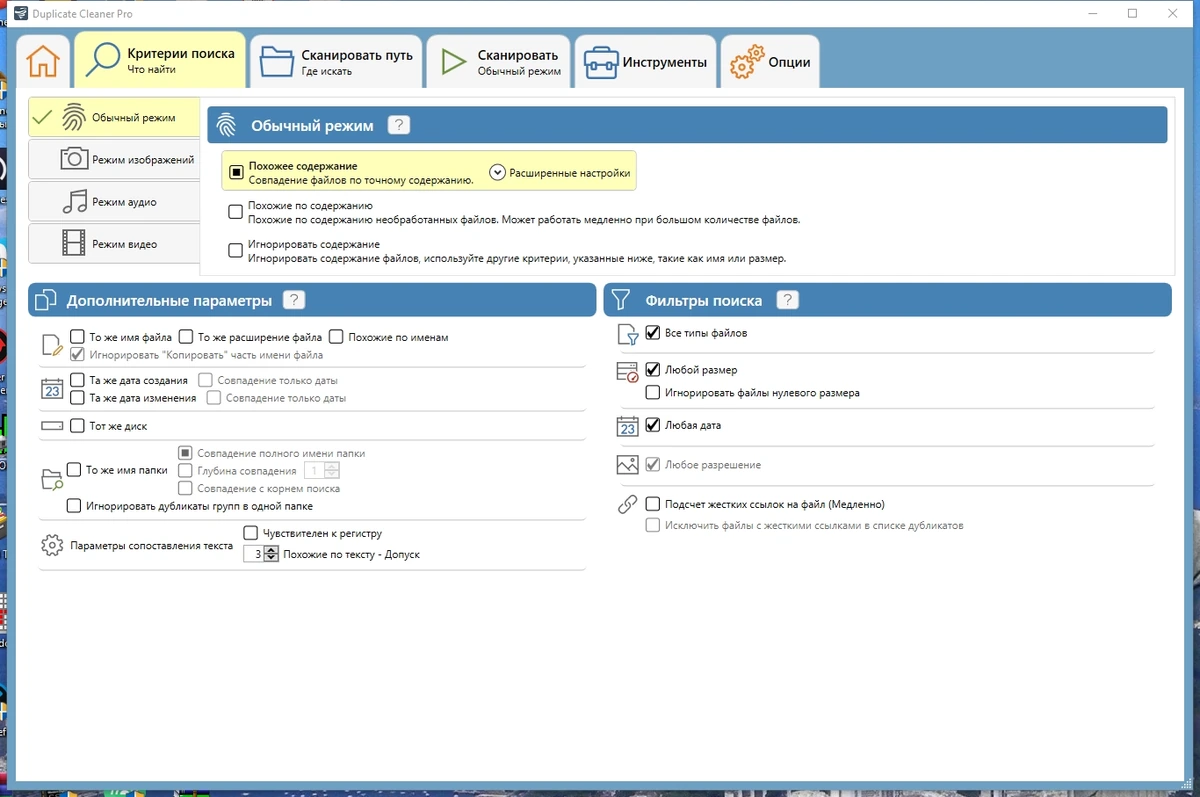
Task: Click the green play icon on Сканировать tab
Action: pos(454,62)
